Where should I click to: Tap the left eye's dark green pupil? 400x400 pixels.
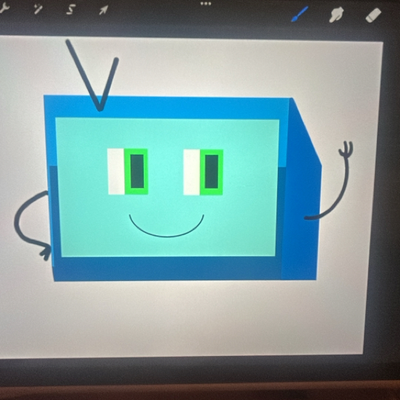pos(137,171)
